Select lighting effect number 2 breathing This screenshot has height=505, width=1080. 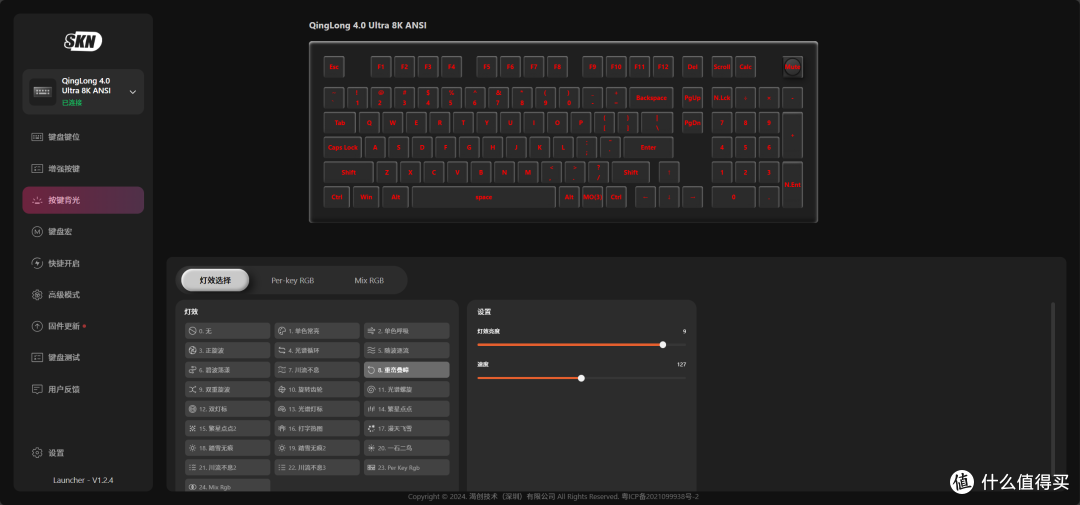tap(406, 331)
